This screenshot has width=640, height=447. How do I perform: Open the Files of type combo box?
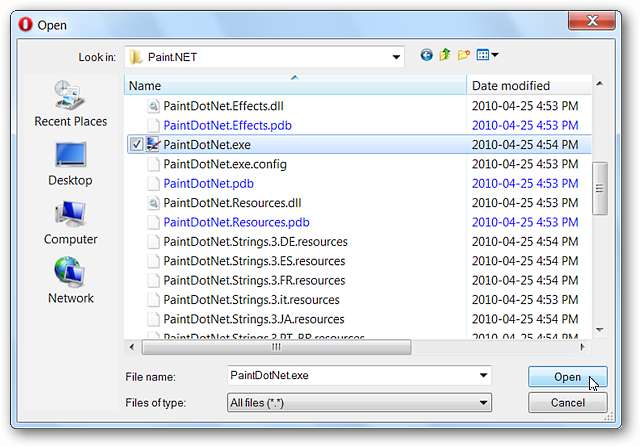[359, 403]
